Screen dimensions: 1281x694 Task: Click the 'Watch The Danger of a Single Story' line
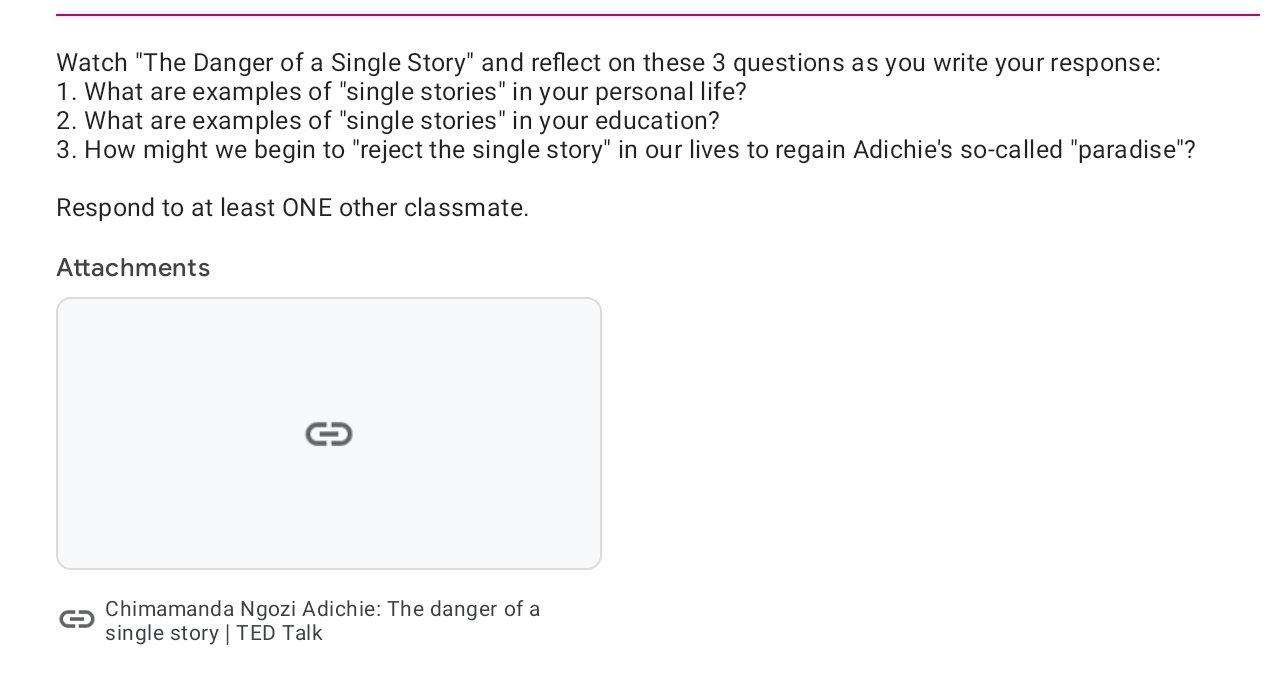point(608,63)
